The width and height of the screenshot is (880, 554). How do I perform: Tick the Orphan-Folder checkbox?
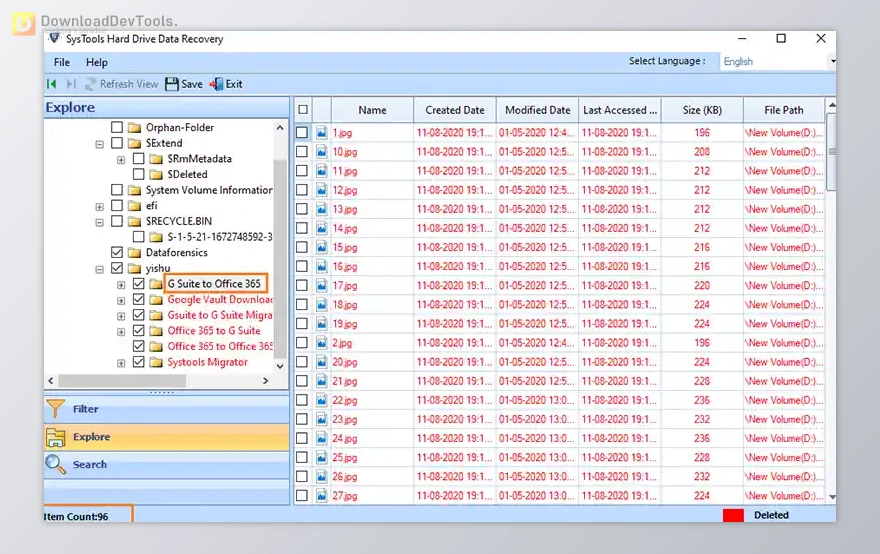(117, 127)
